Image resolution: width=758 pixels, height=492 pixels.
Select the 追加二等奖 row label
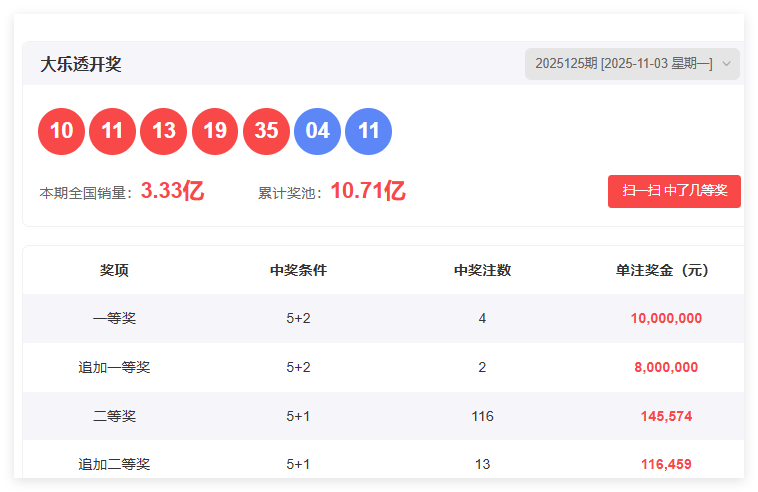[115, 464]
